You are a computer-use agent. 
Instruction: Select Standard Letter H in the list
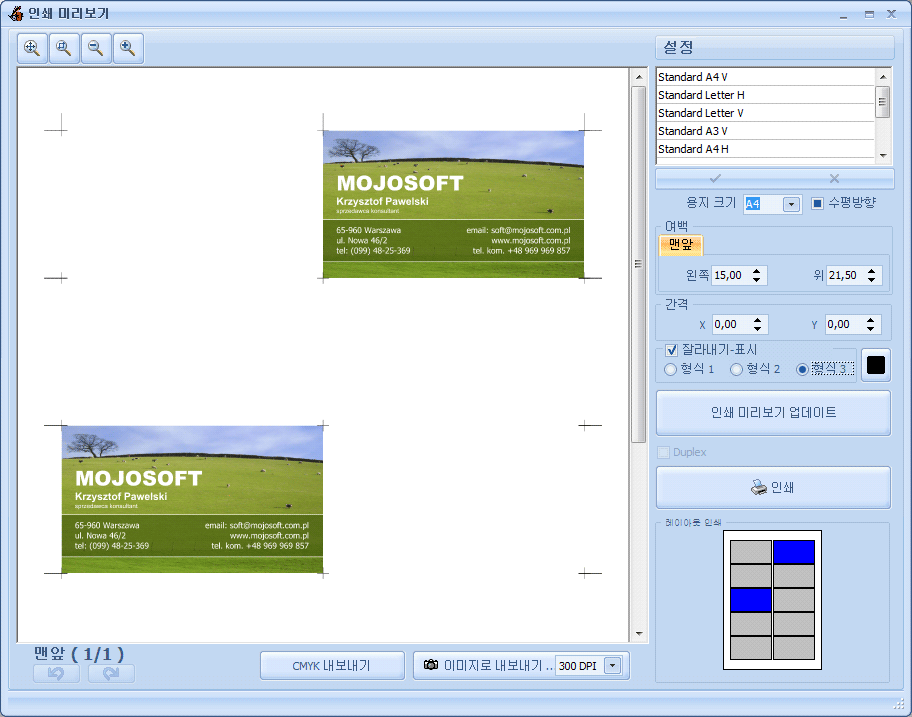click(765, 95)
